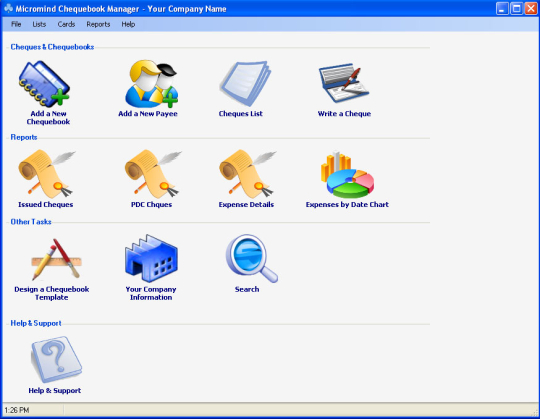Minimize the Chequebook Manager window
Image resolution: width=540 pixels, height=419 pixels.
(502, 8)
